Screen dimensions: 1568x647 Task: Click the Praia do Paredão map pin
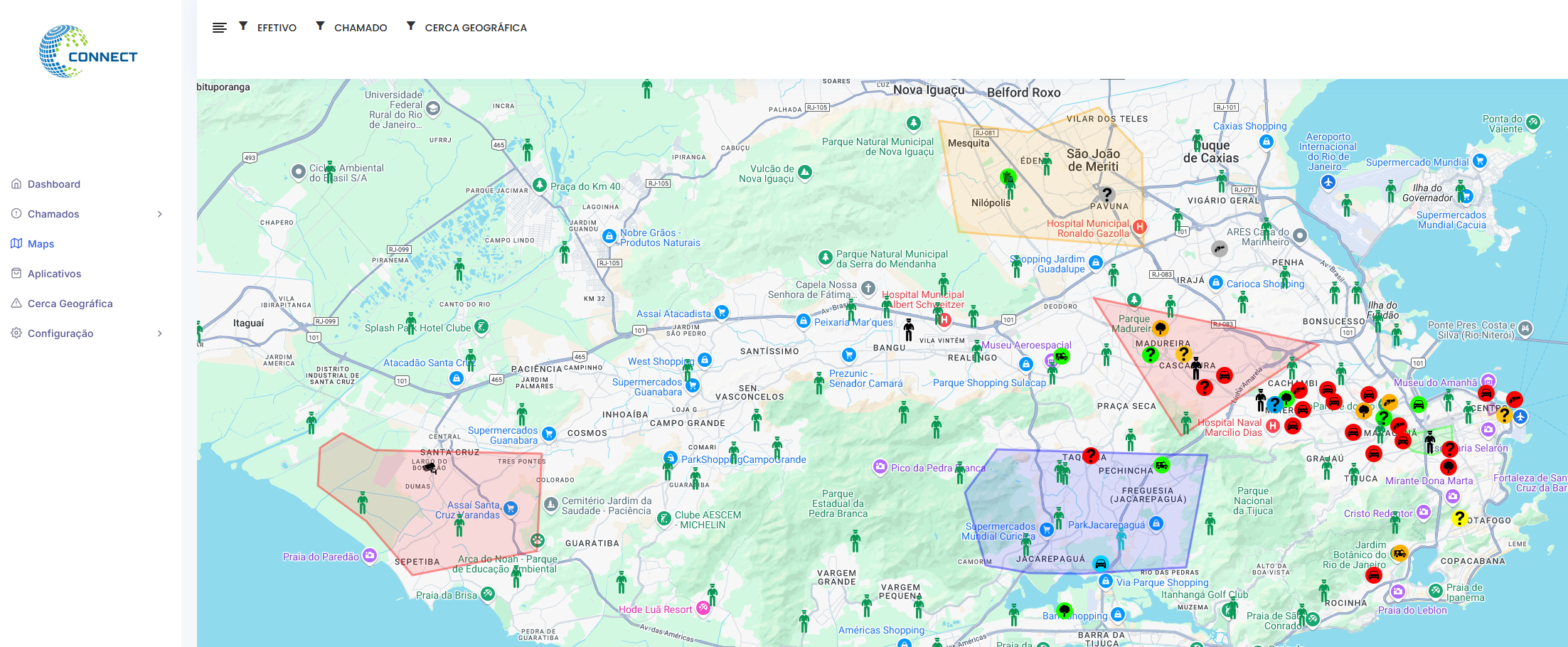point(370,556)
